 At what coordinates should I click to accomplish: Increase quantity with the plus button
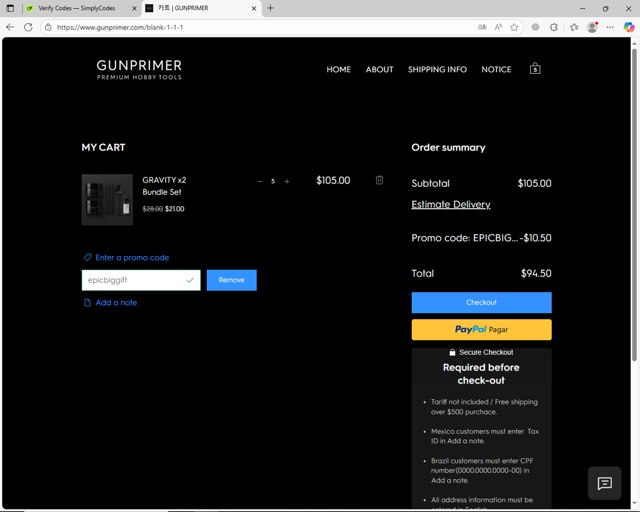[x=287, y=181]
